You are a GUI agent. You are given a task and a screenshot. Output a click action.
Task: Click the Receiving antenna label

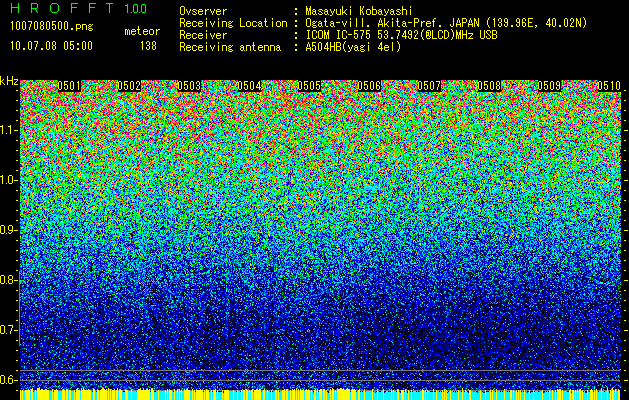(x=230, y=47)
